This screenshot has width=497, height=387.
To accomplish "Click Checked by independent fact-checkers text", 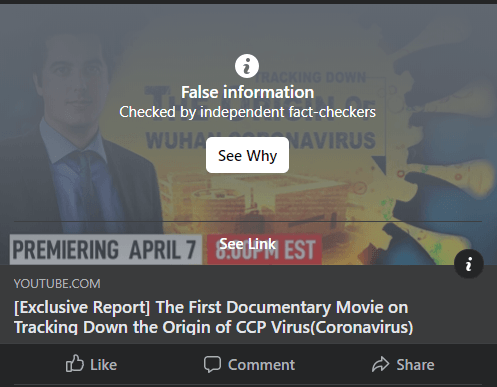I will coord(247,112).
